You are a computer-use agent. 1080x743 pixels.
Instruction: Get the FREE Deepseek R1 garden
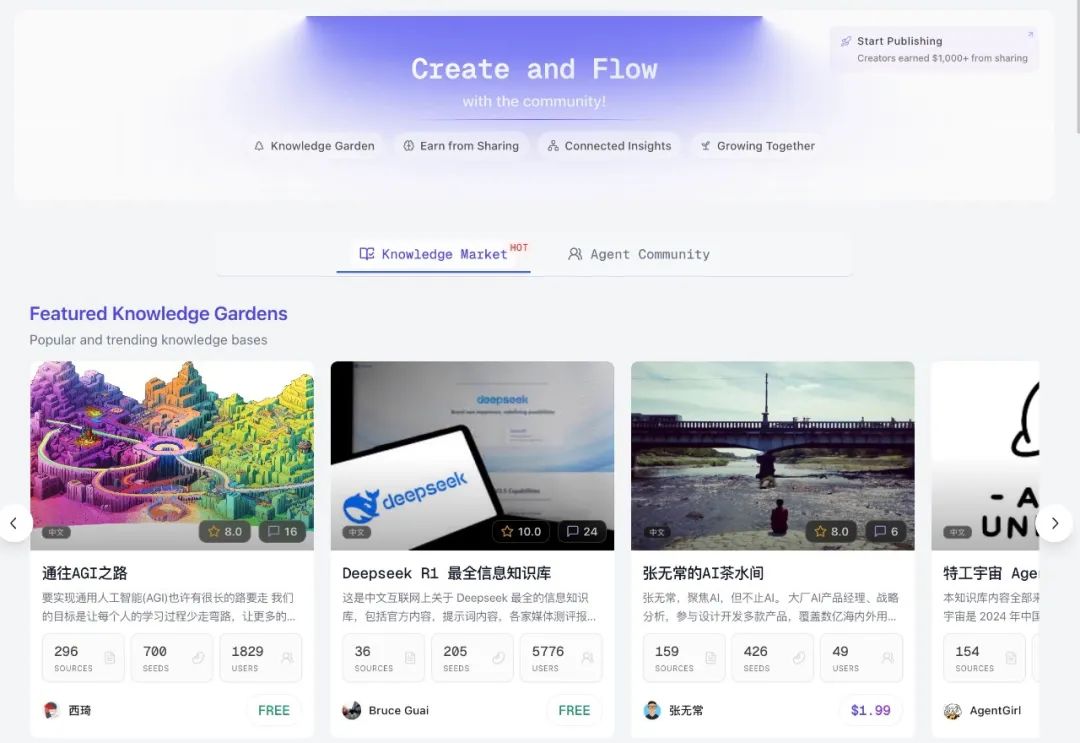click(x=574, y=711)
